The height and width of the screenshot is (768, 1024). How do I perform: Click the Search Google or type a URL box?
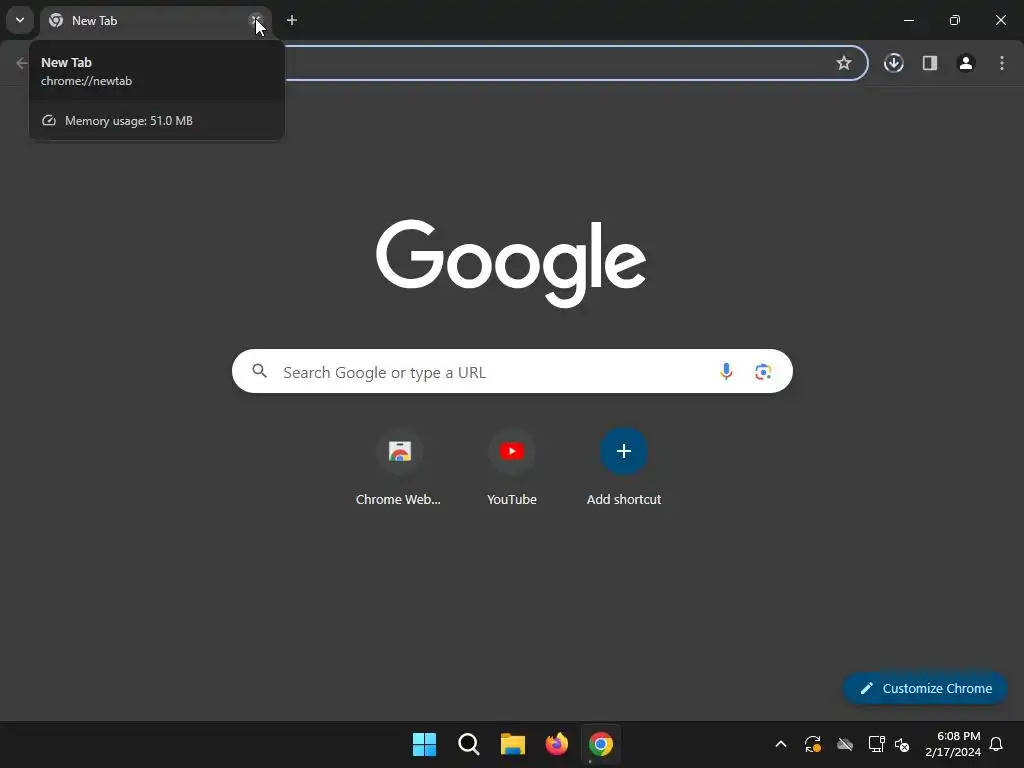click(x=512, y=372)
